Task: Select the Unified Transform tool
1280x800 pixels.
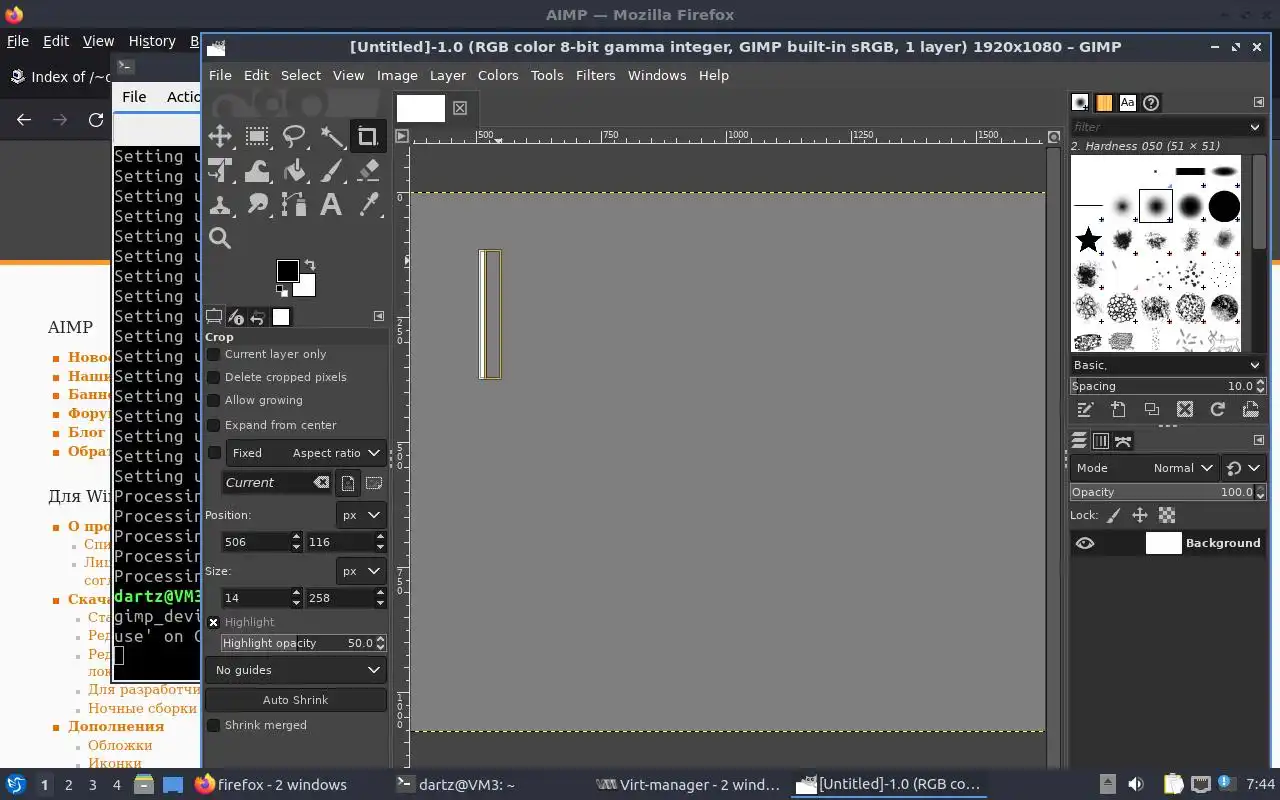Action: pos(220,171)
